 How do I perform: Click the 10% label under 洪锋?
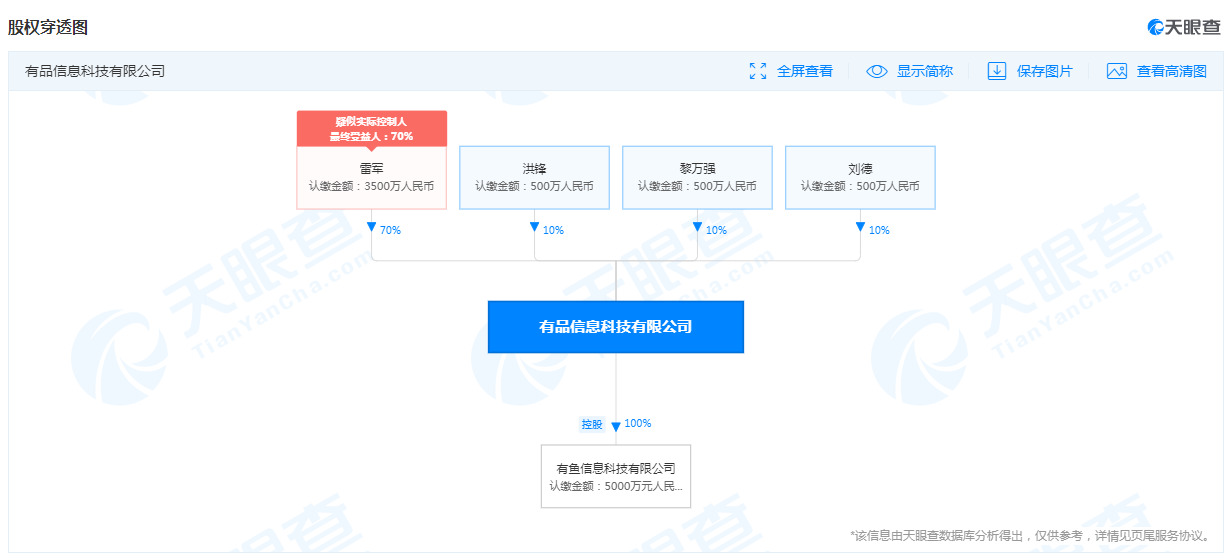[553, 230]
